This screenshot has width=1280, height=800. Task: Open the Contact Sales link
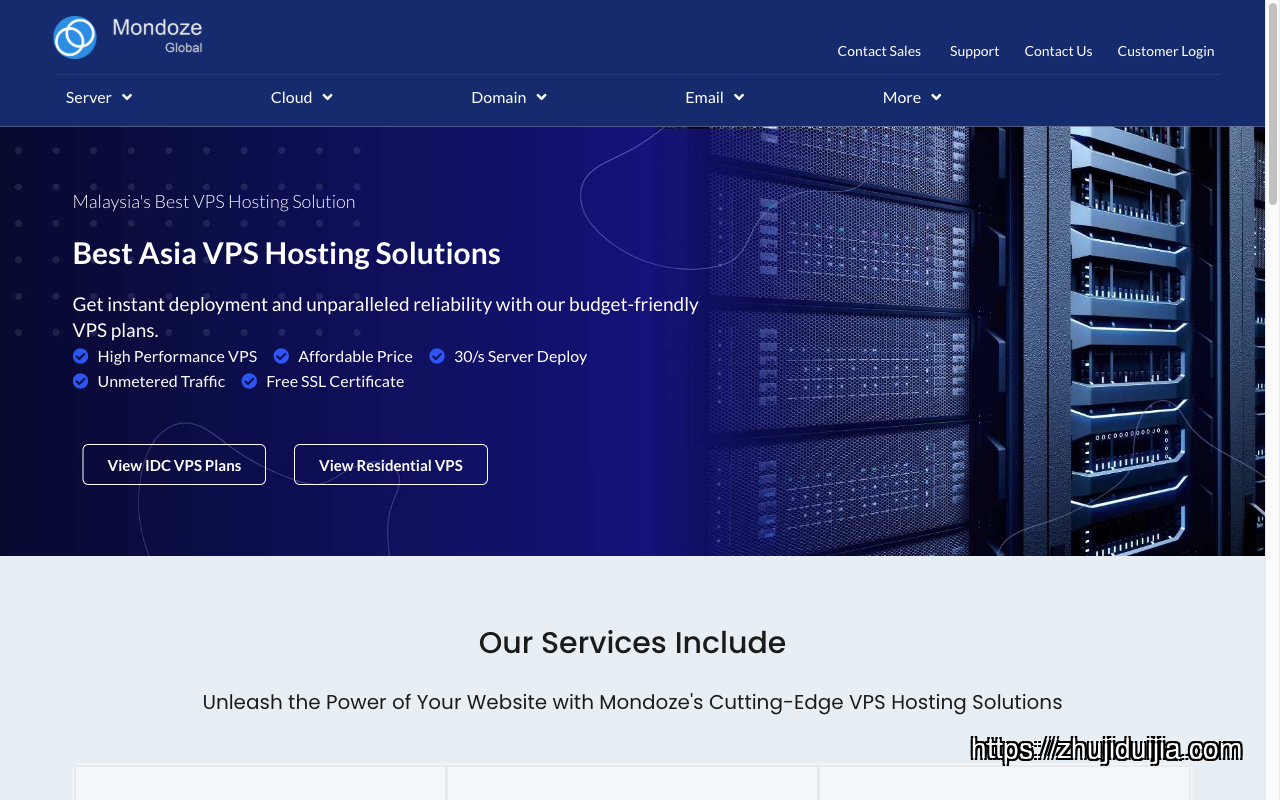pyautogui.click(x=879, y=51)
